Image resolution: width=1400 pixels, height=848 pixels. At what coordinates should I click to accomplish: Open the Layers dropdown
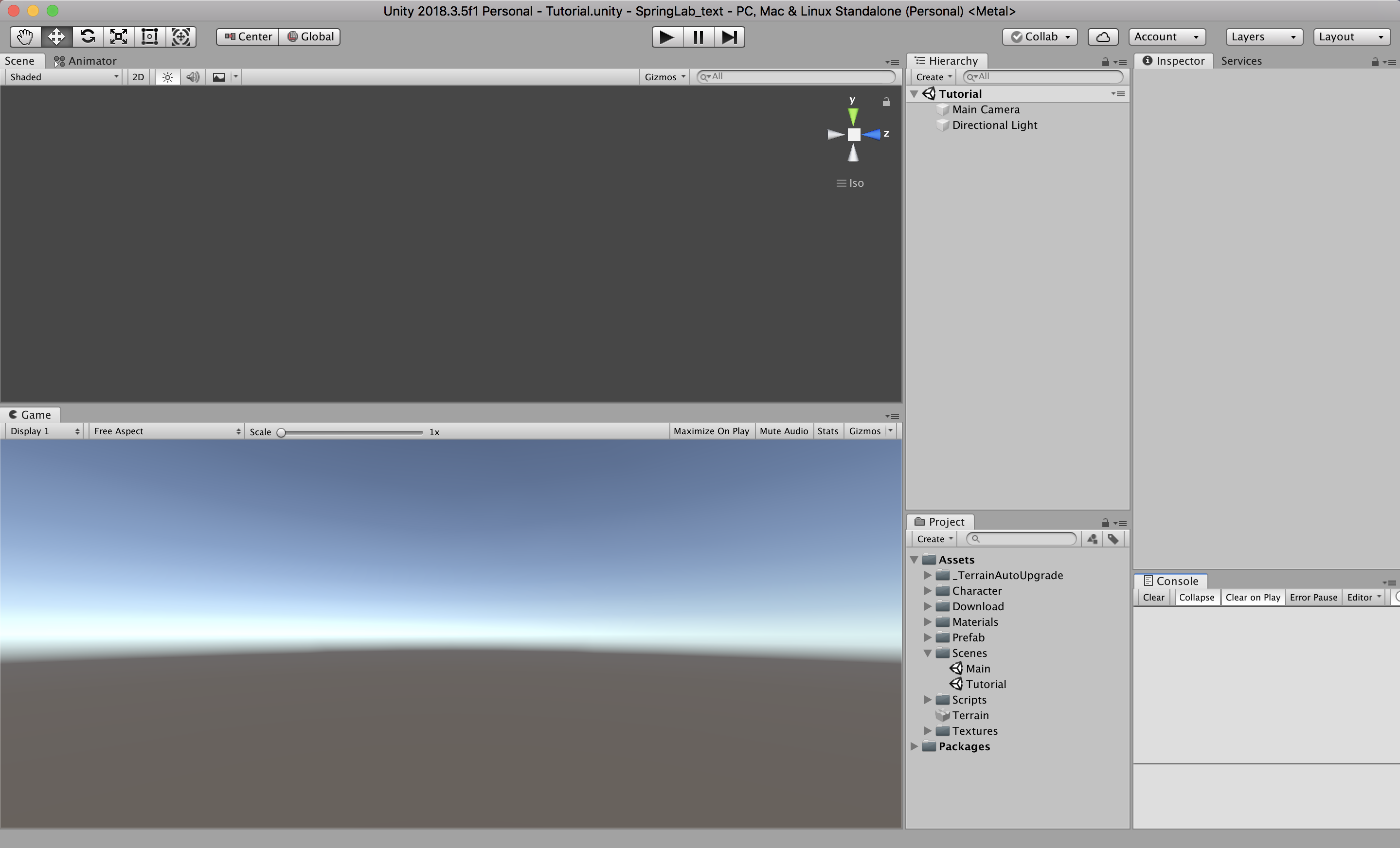coord(1263,37)
